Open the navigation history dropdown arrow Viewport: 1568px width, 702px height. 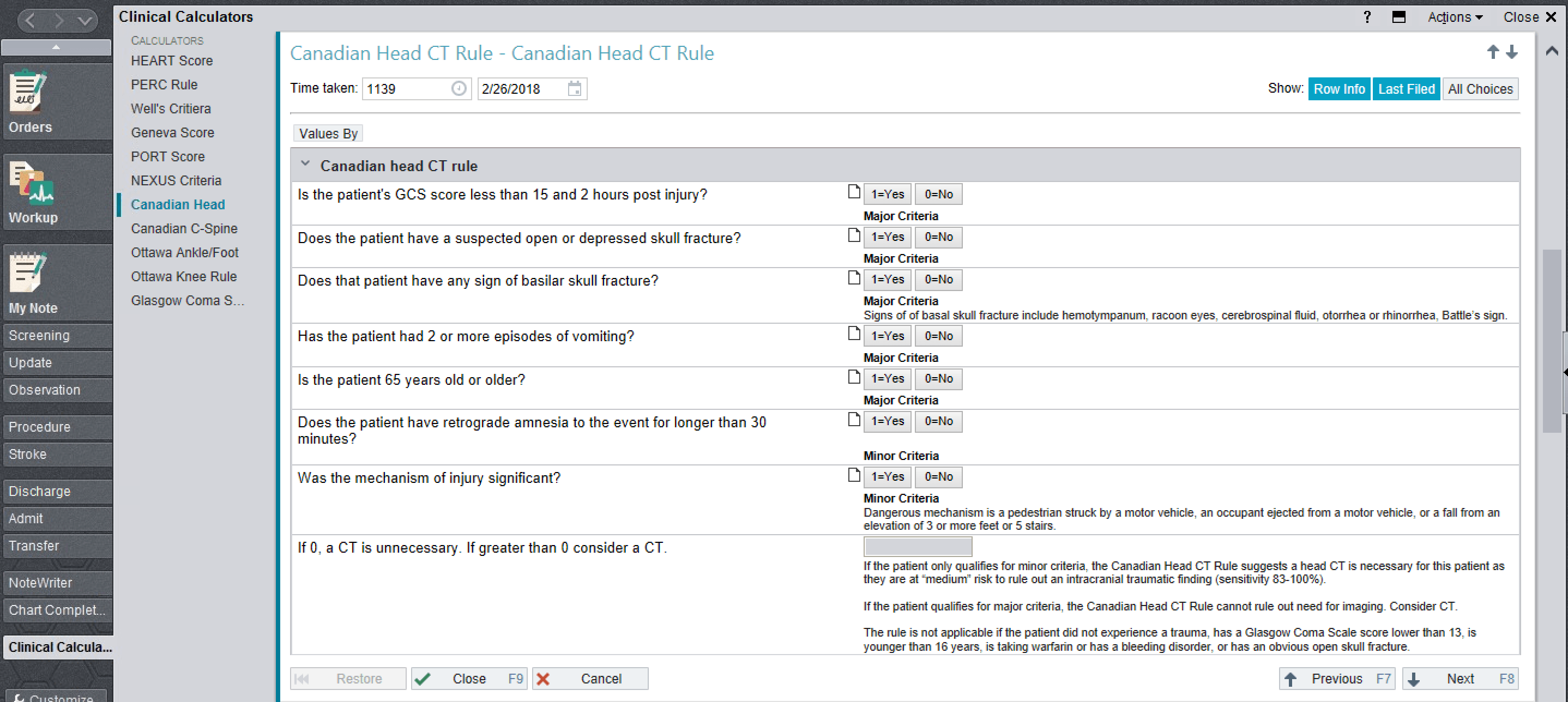tap(85, 21)
